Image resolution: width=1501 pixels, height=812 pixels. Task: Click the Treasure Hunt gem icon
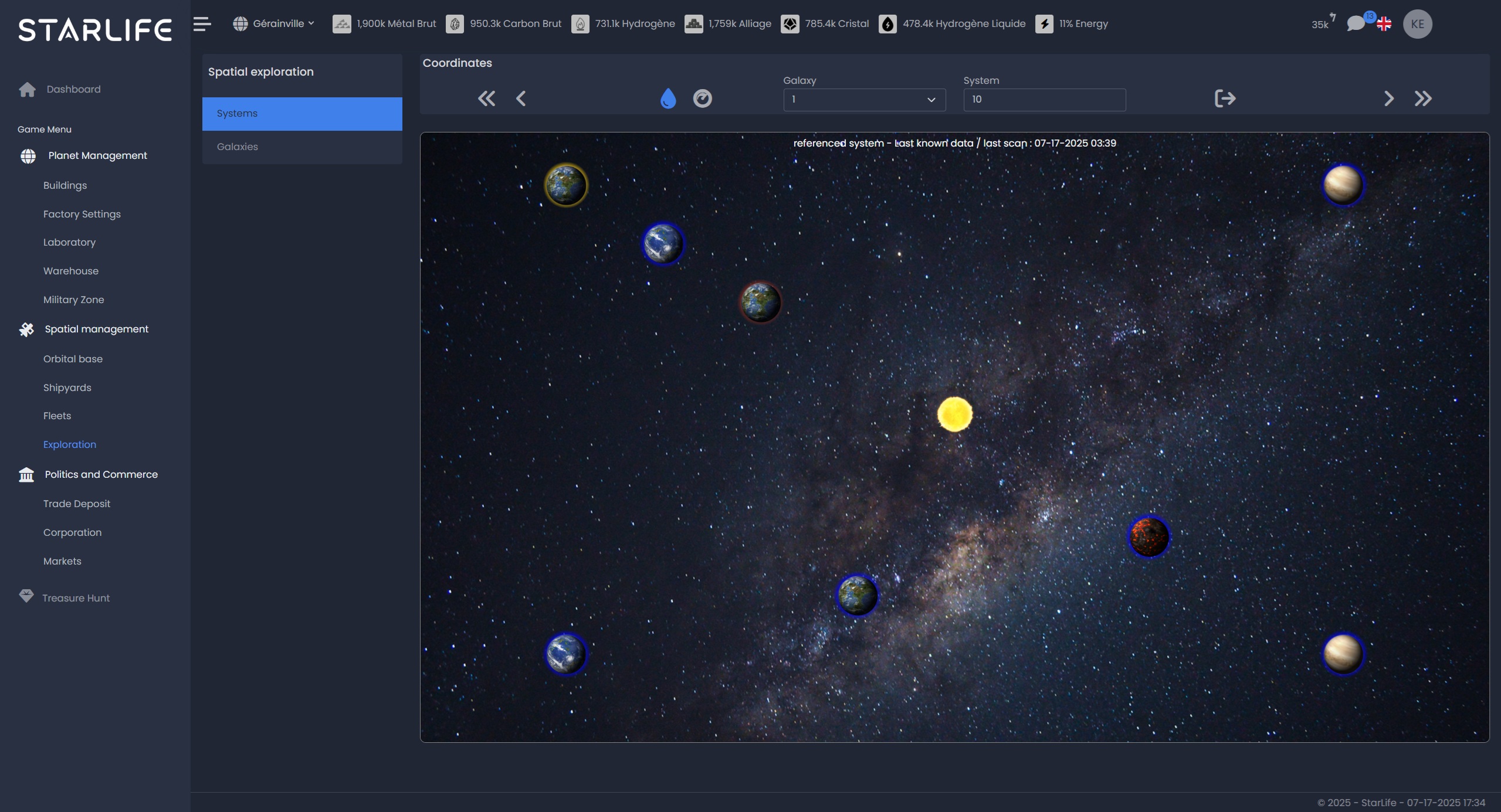click(x=26, y=596)
